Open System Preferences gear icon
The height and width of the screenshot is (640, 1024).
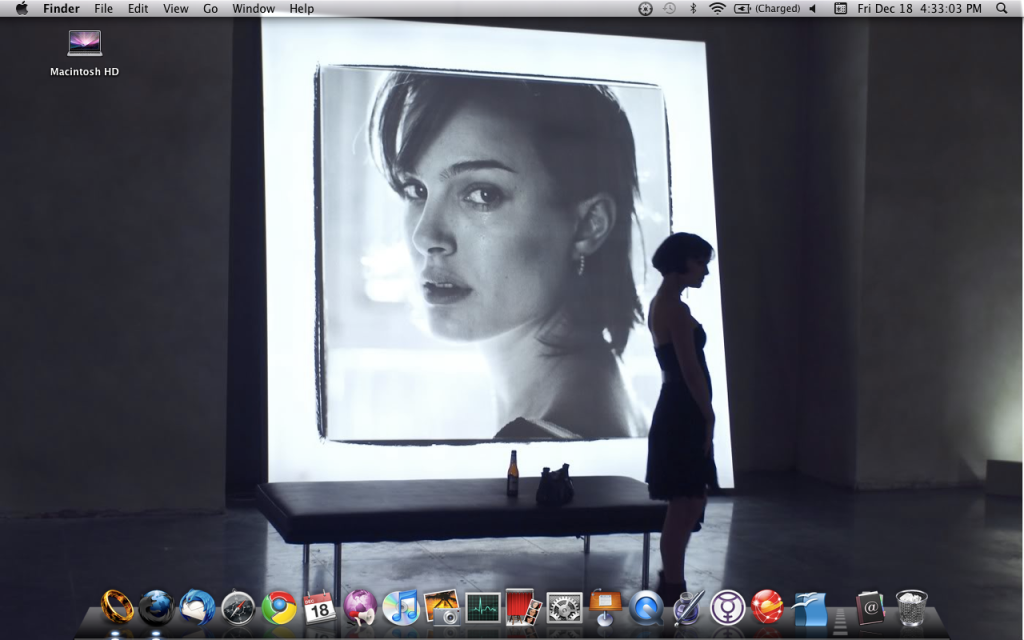pos(564,608)
